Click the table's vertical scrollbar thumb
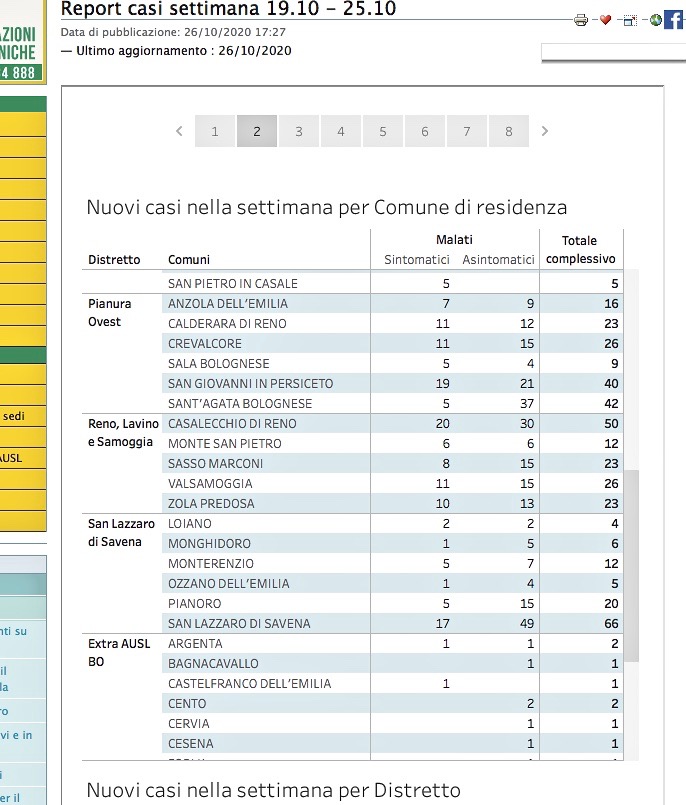 [632, 565]
